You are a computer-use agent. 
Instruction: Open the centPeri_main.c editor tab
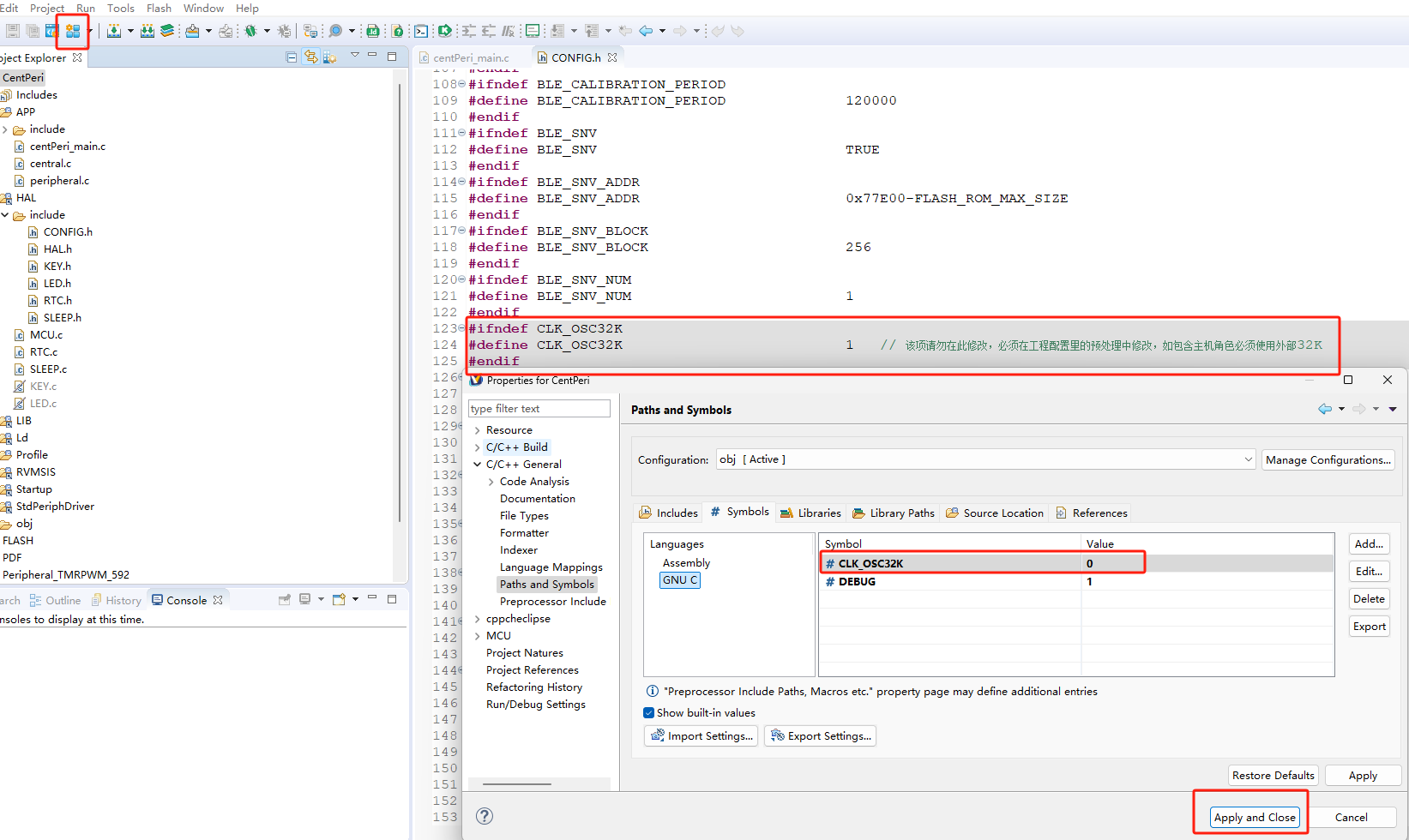click(x=471, y=58)
